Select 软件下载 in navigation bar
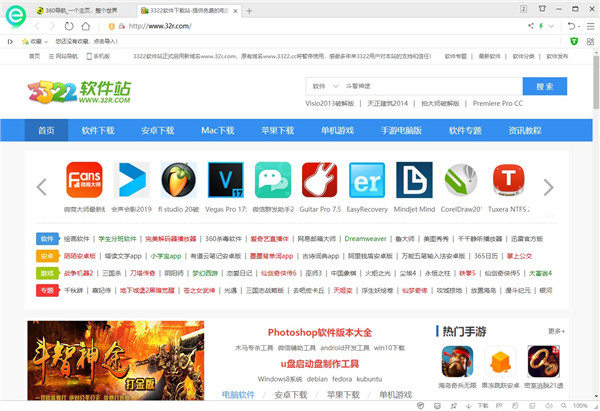 point(98,130)
